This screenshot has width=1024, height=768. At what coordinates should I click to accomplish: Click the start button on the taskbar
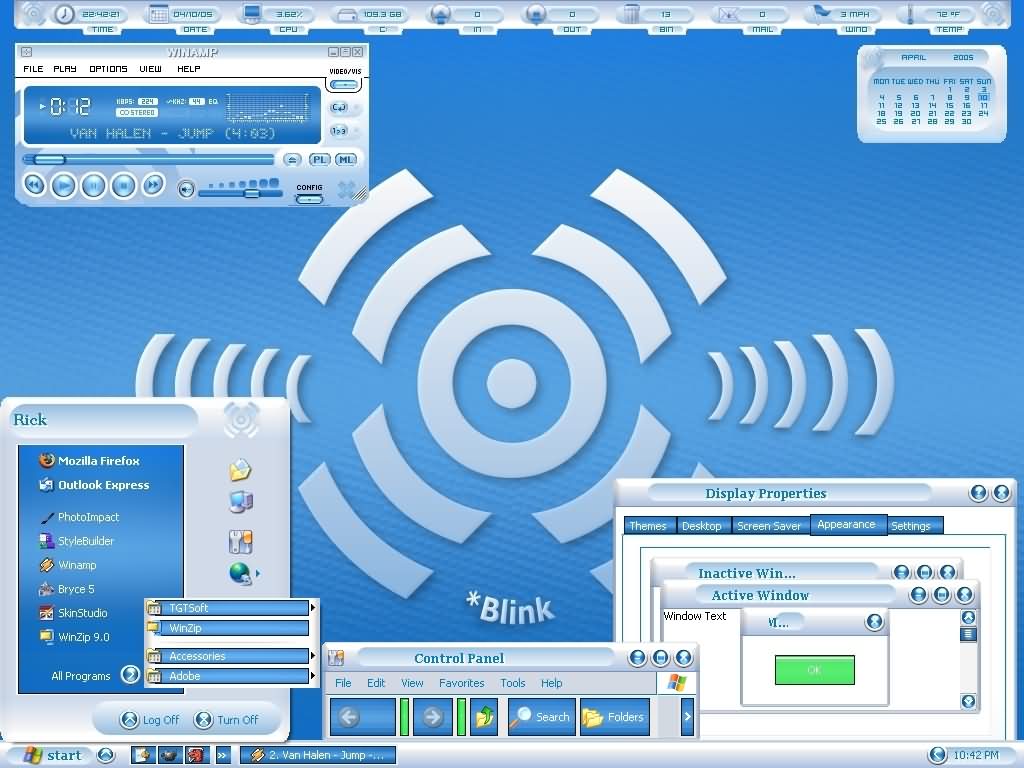click(53, 756)
